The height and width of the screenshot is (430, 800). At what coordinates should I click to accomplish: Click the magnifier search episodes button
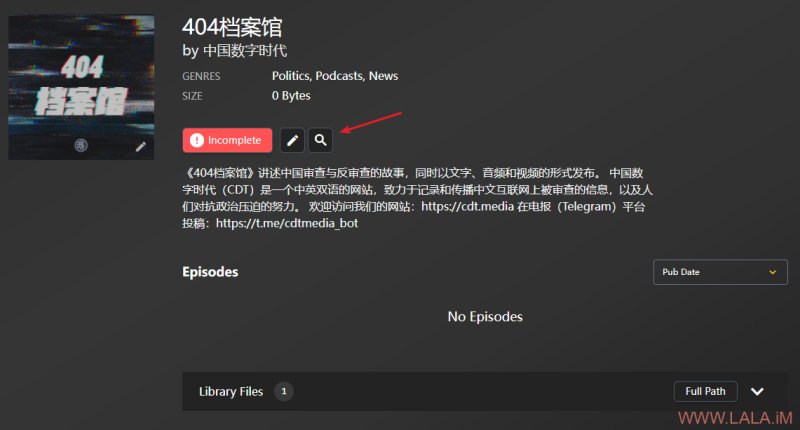pos(320,140)
